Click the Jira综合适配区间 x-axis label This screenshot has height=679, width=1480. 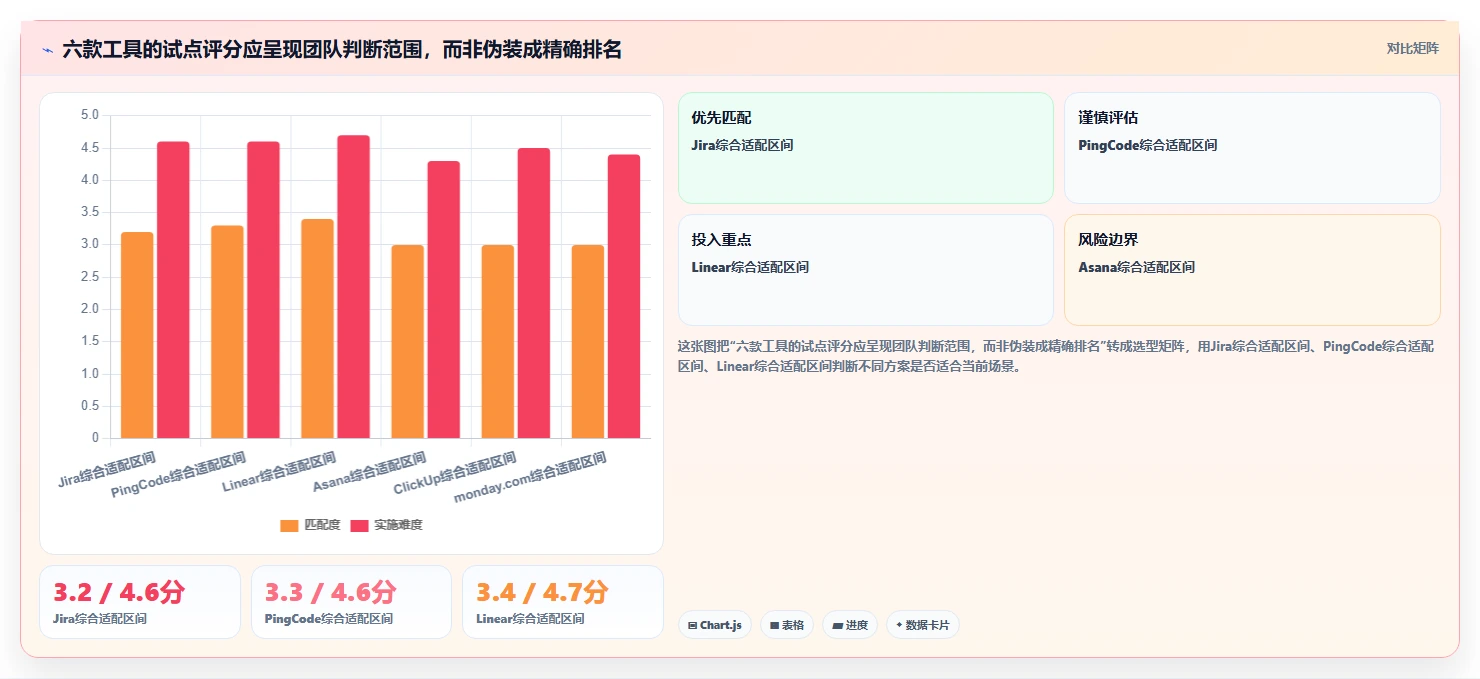pyautogui.click(x=106, y=469)
